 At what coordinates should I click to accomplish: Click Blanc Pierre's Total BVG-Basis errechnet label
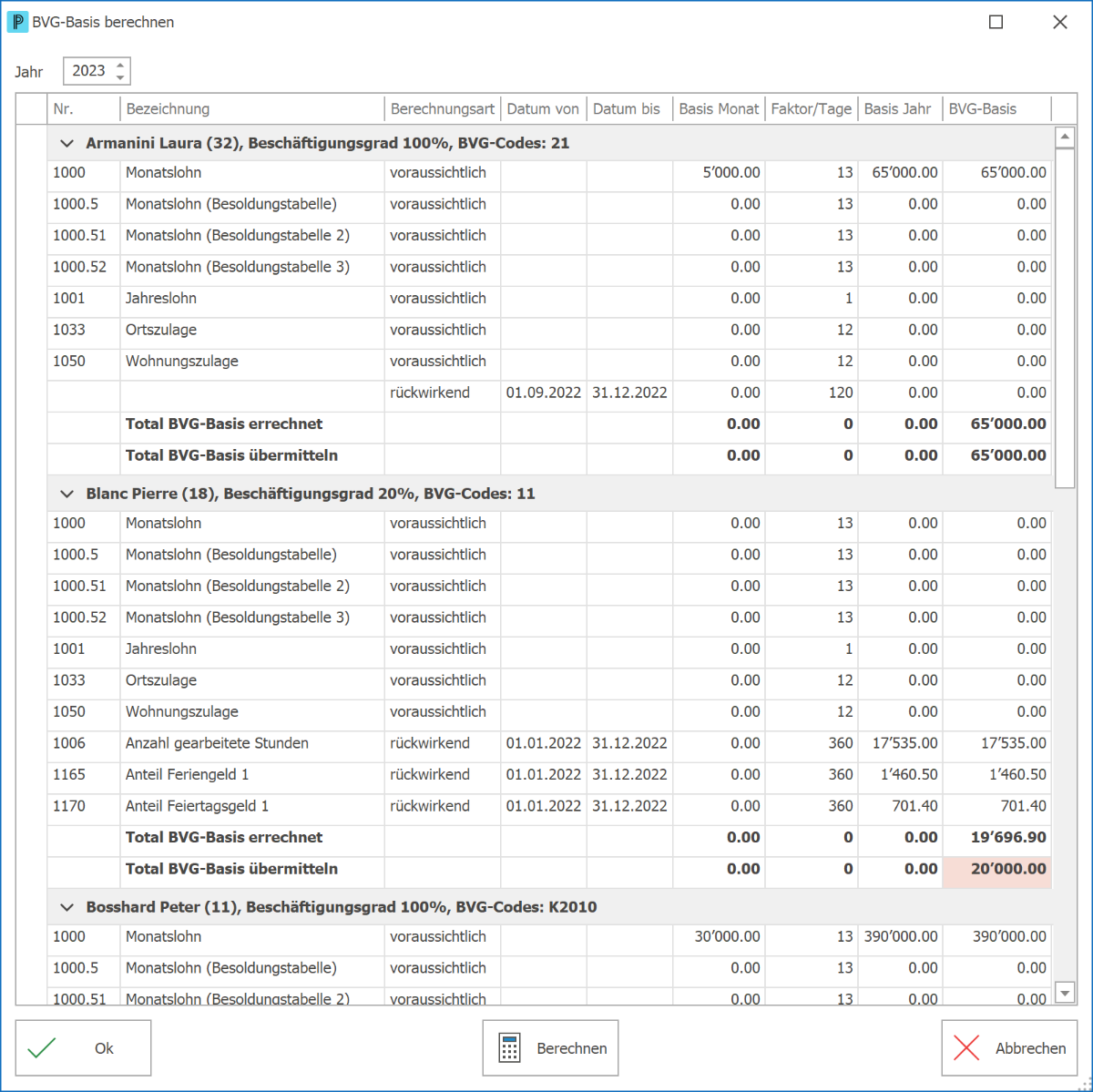[x=224, y=838]
